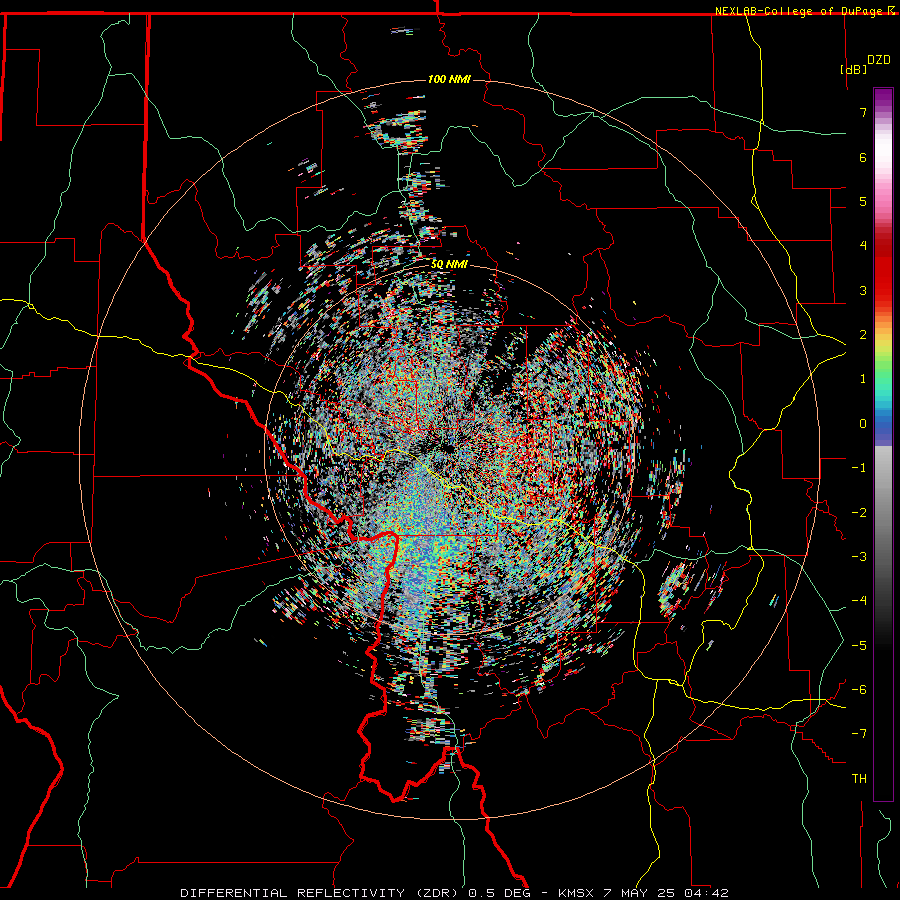Click the 50 NMI range ring label
Screen dimensions: 900x900
[449, 265]
